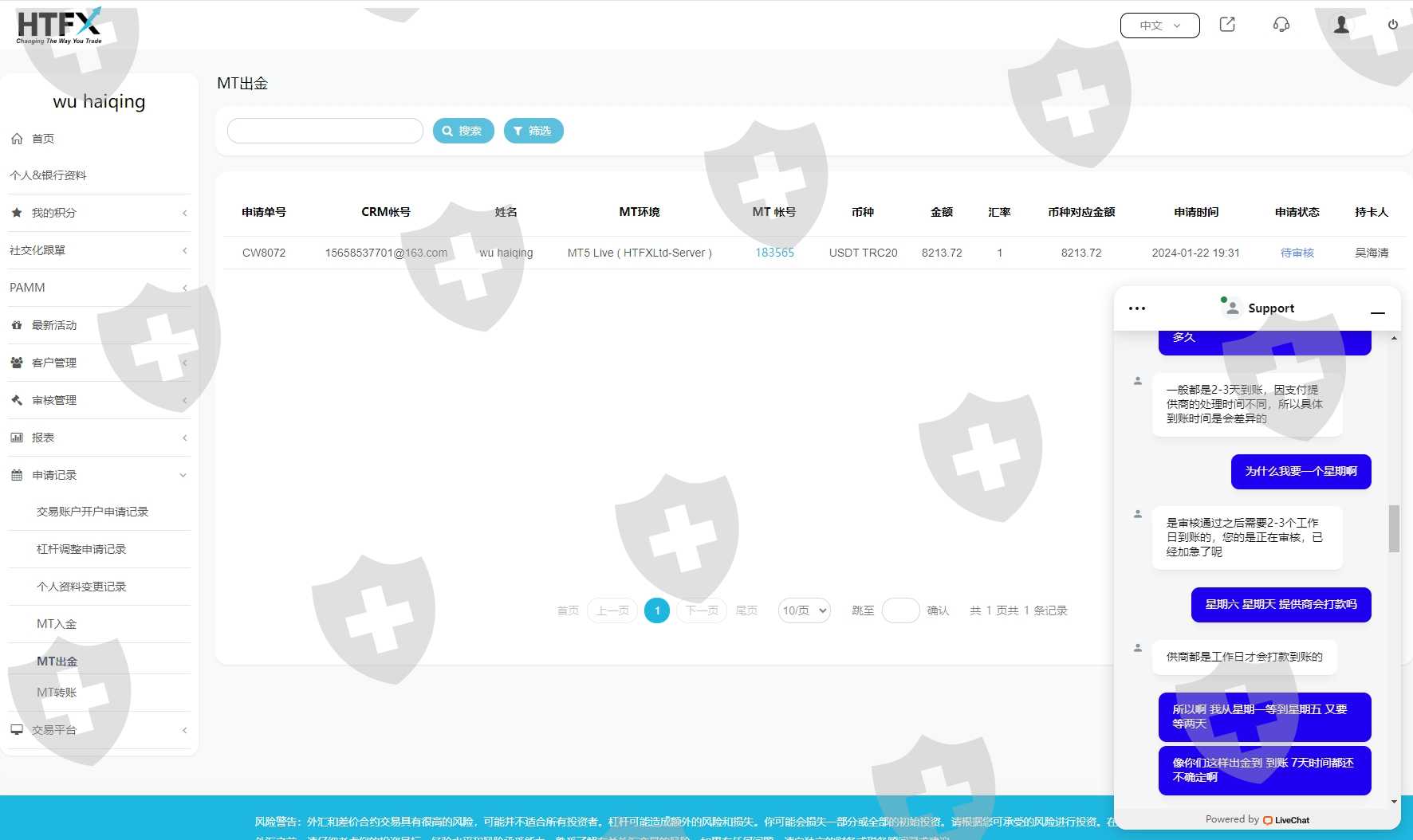Screen dimensions: 1413x840
Task: Focus the 跳至 page number input
Action: point(901,610)
